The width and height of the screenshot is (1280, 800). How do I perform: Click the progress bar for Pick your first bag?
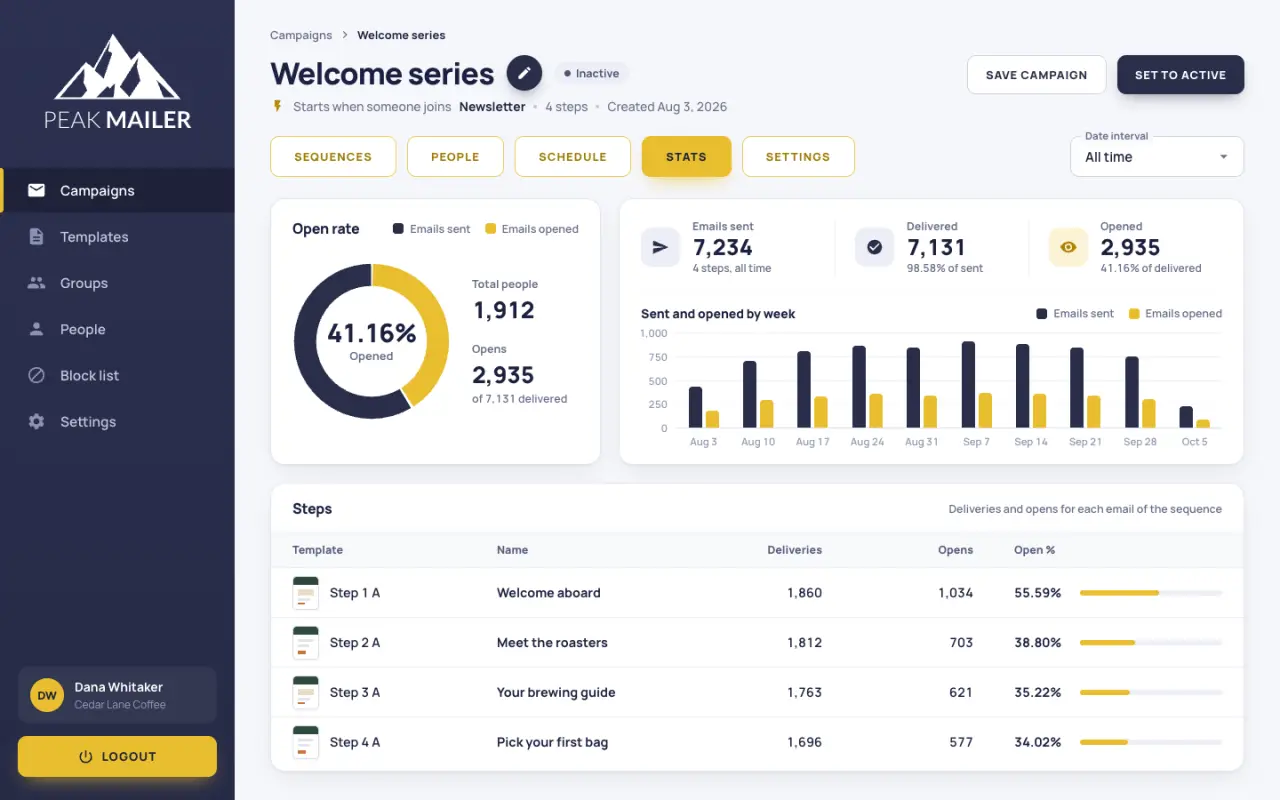point(1150,742)
